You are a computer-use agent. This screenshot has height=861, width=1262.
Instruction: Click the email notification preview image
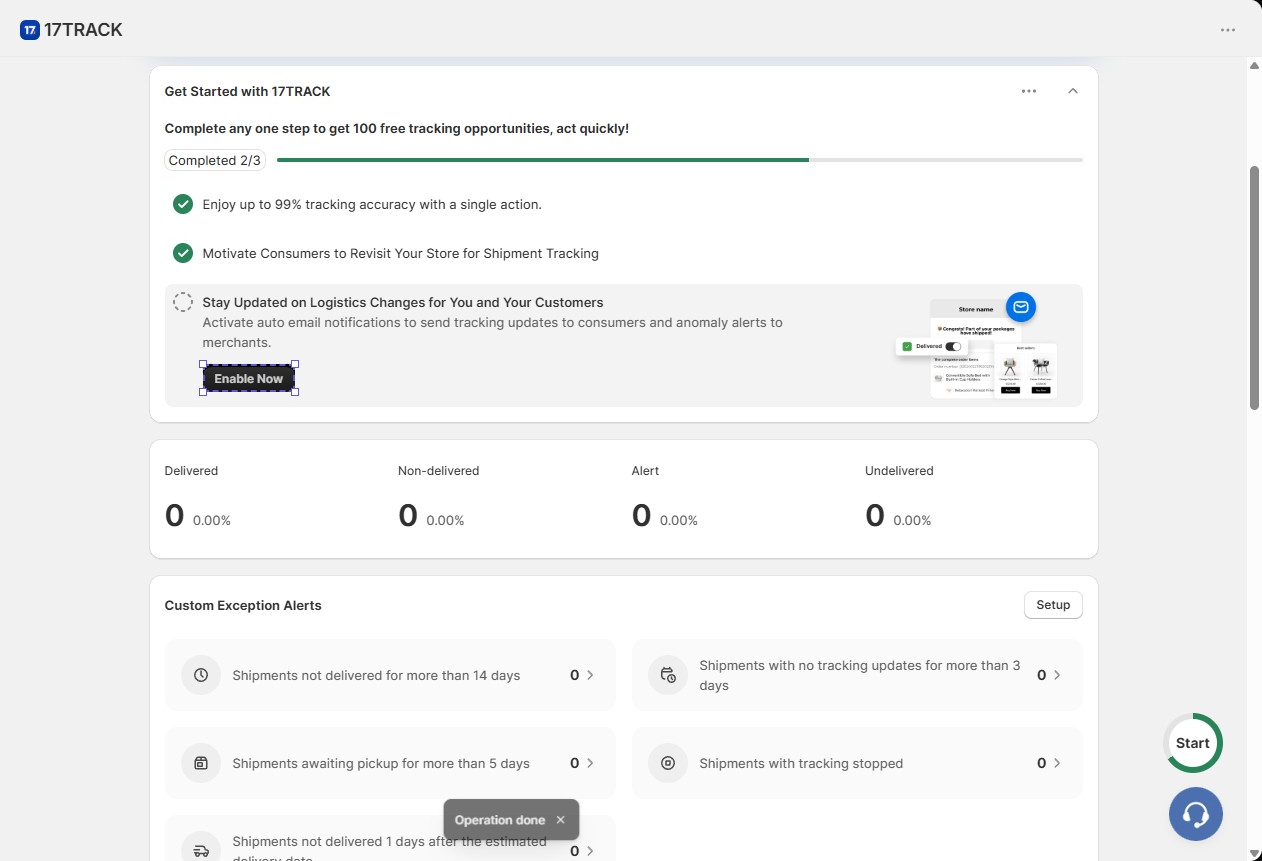pos(977,346)
